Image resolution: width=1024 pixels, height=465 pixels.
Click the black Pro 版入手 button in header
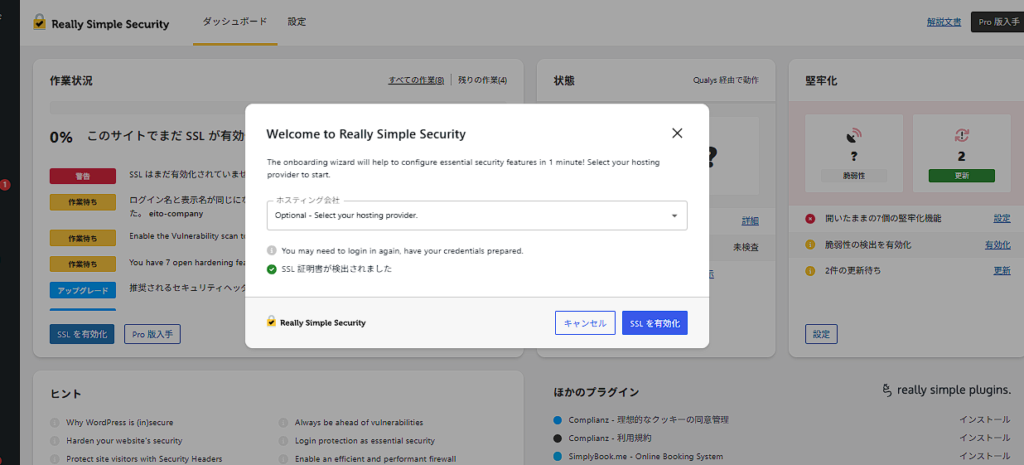(996, 22)
